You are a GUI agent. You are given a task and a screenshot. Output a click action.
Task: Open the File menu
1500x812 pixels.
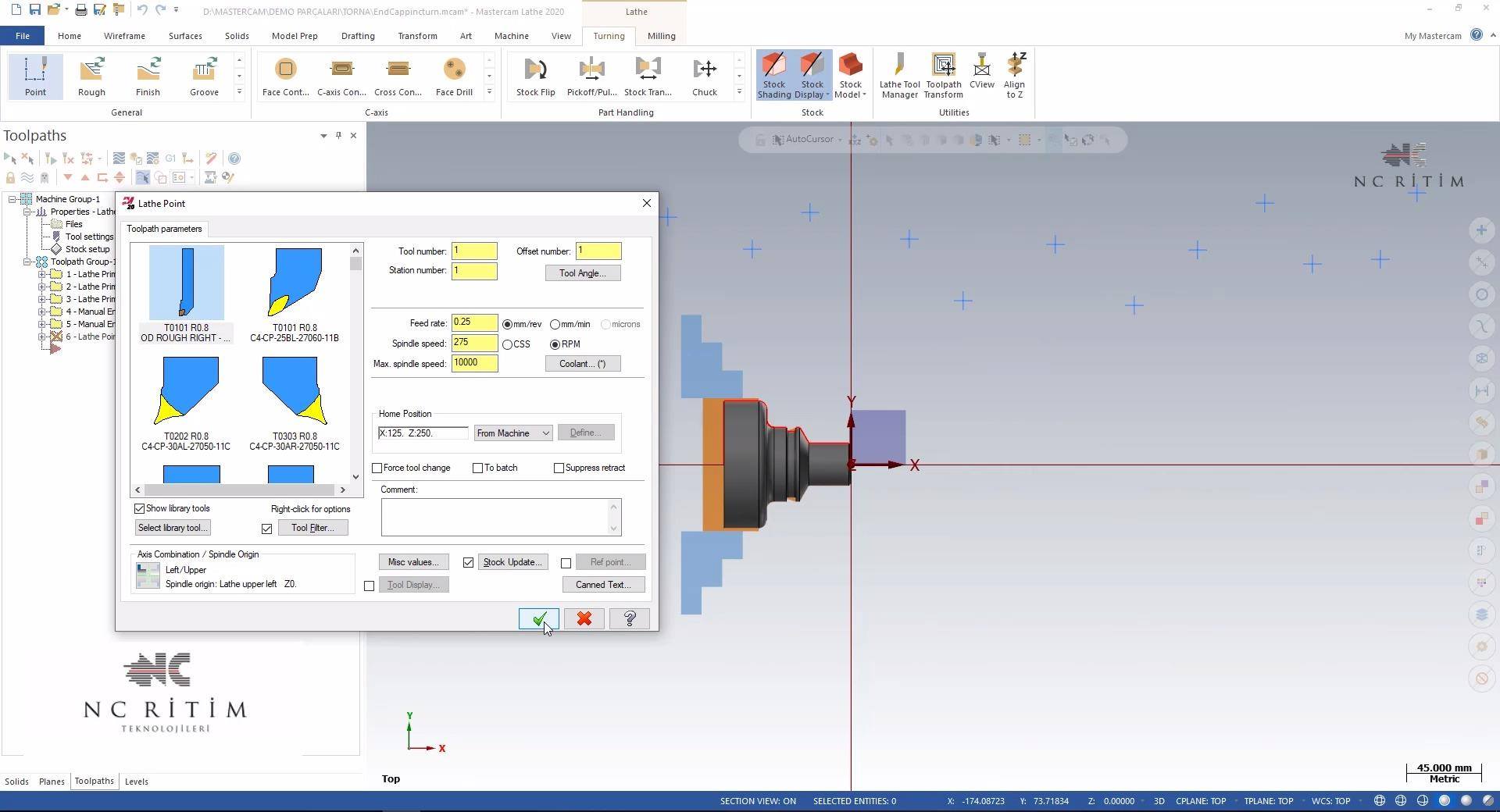(23, 36)
